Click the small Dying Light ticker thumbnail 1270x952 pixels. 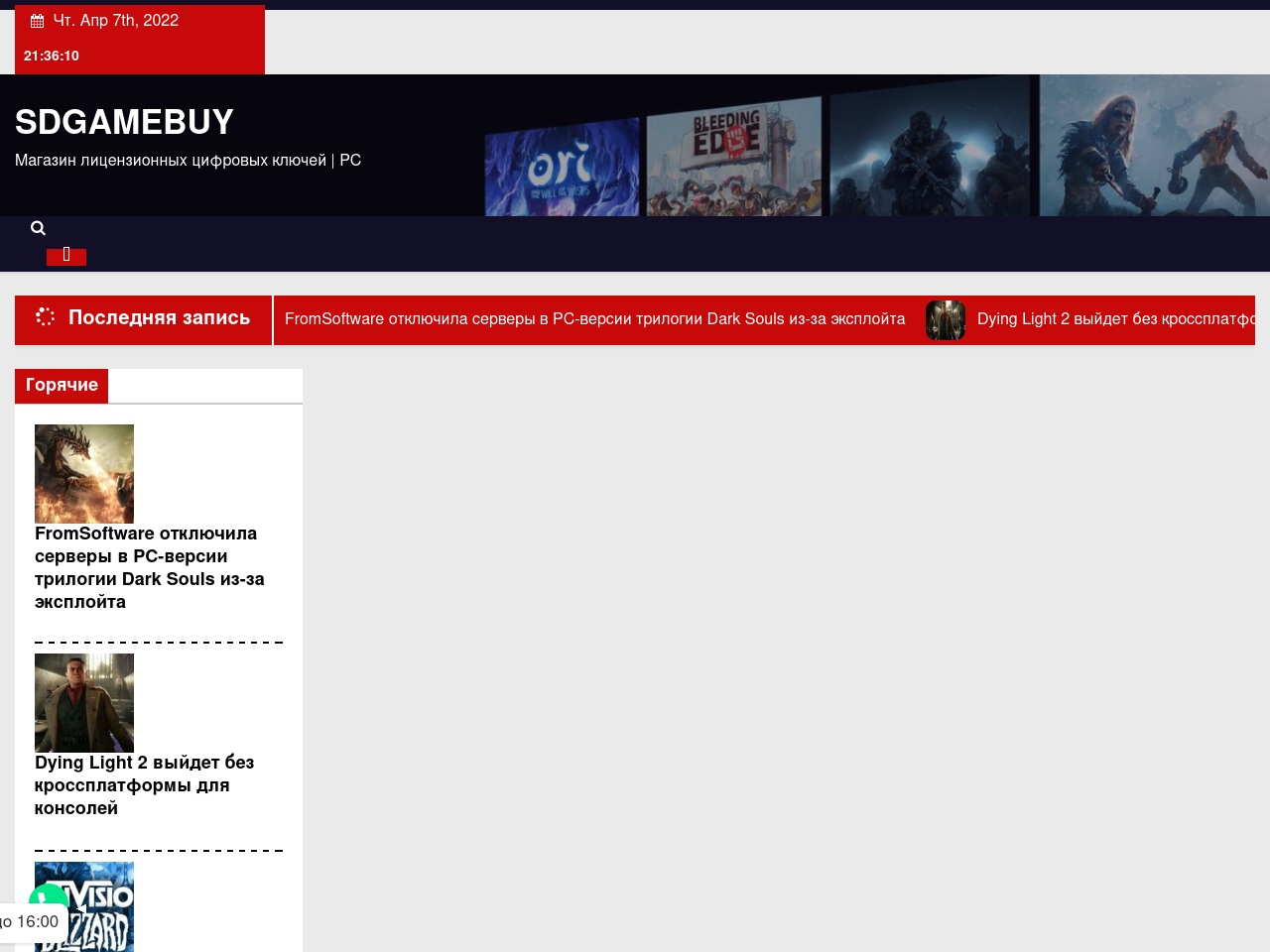[946, 320]
